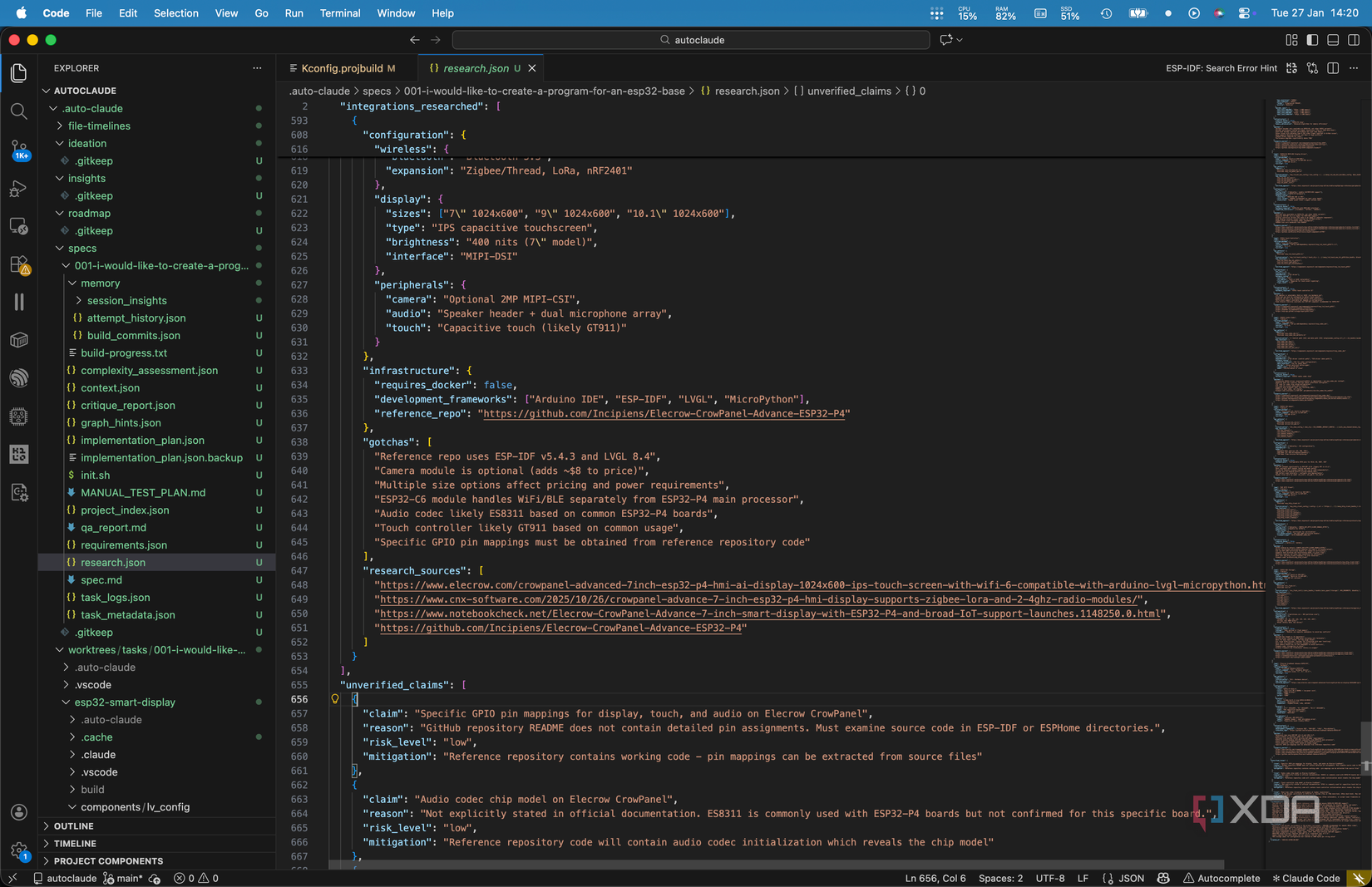
Task: Open the Accounts icon in activity bar
Action: click(x=18, y=812)
